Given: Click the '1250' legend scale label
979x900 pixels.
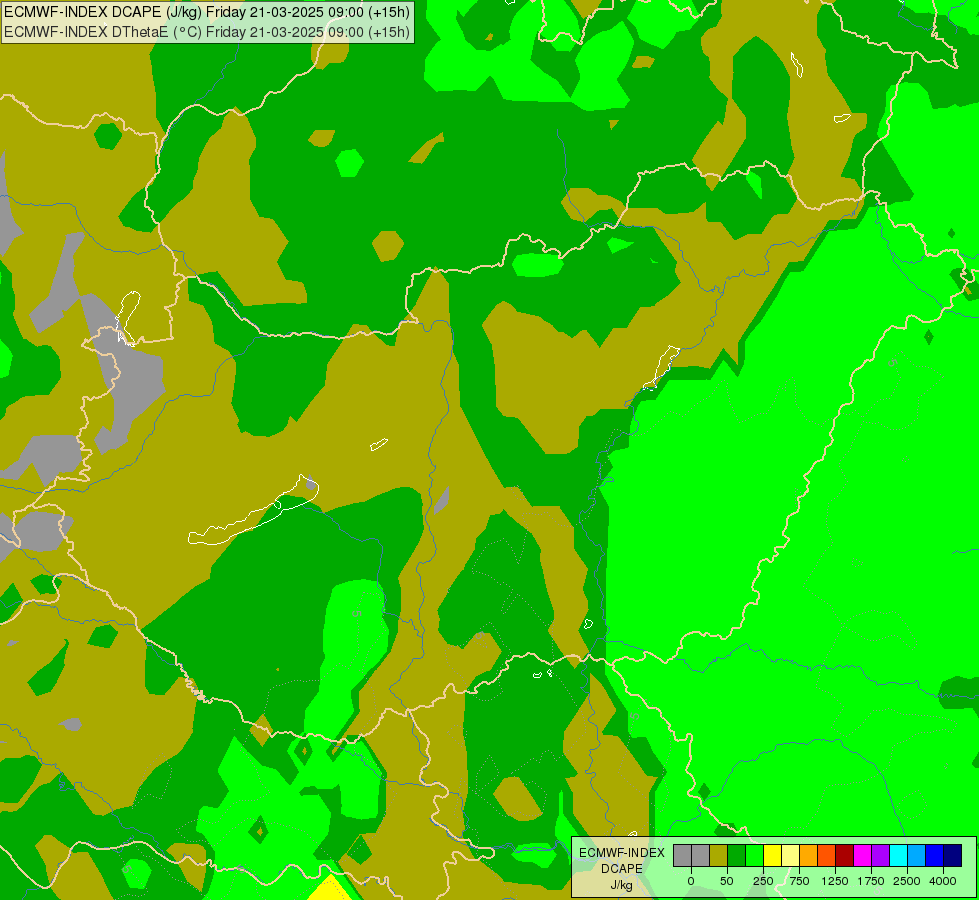Looking at the screenshot, I should point(835,881).
